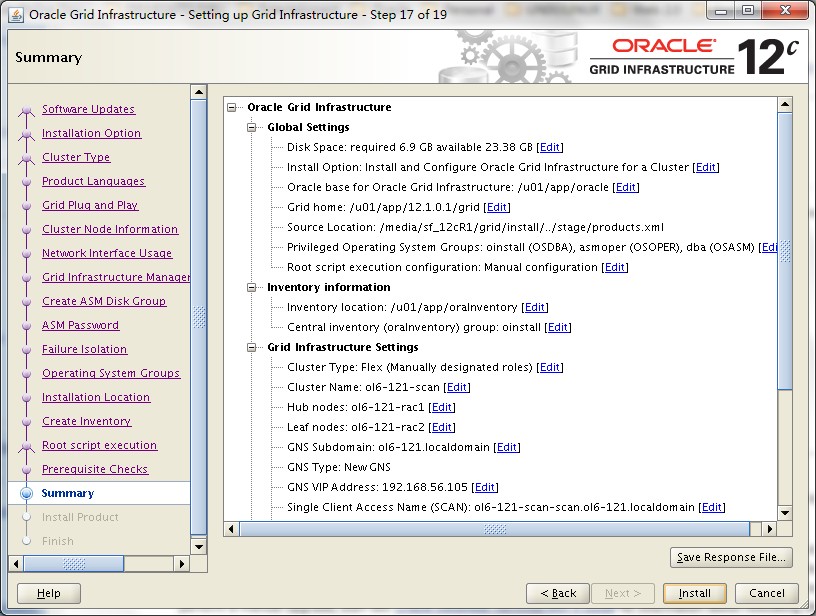Open Help for the installer

pyautogui.click(x=49, y=593)
